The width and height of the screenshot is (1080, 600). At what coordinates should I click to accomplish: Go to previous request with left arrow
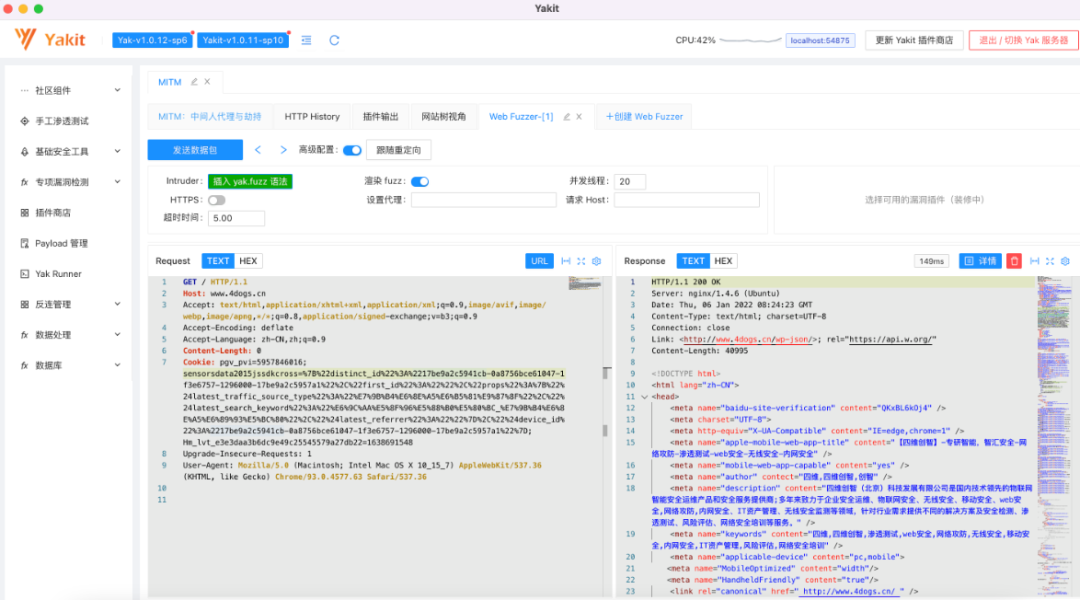point(258,149)
